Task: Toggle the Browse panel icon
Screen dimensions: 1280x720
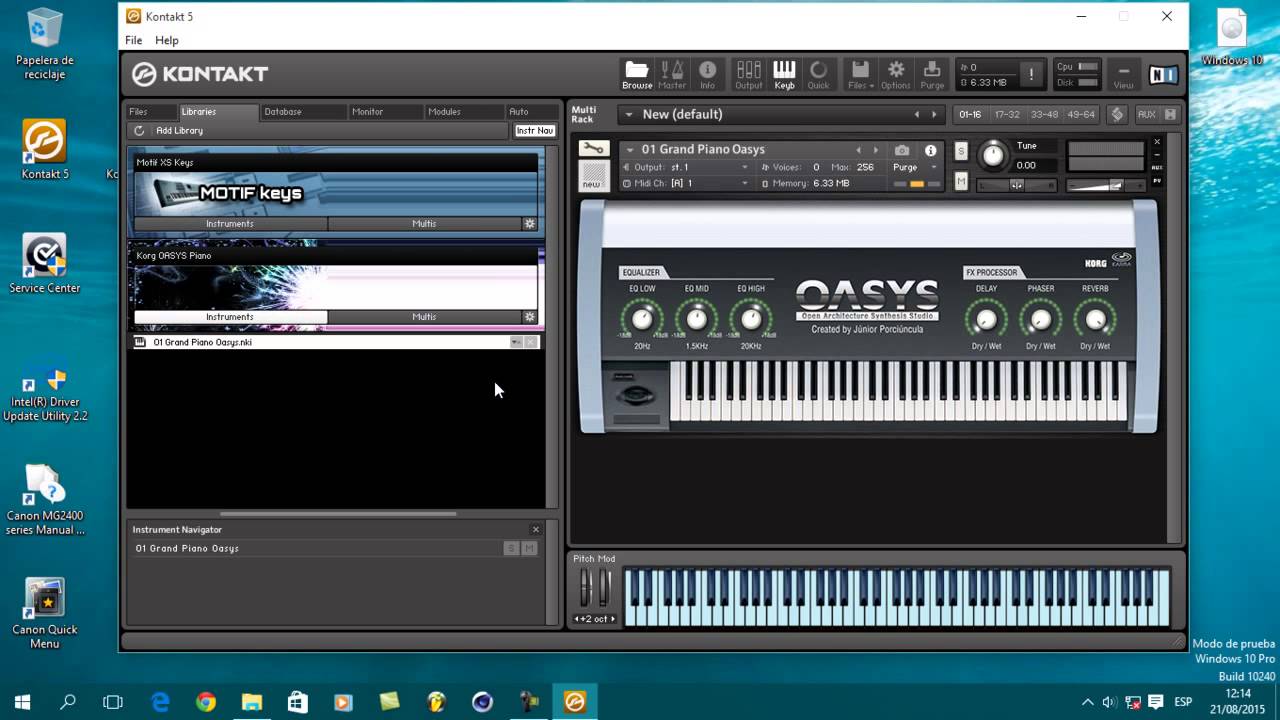Action: [637, 74]
